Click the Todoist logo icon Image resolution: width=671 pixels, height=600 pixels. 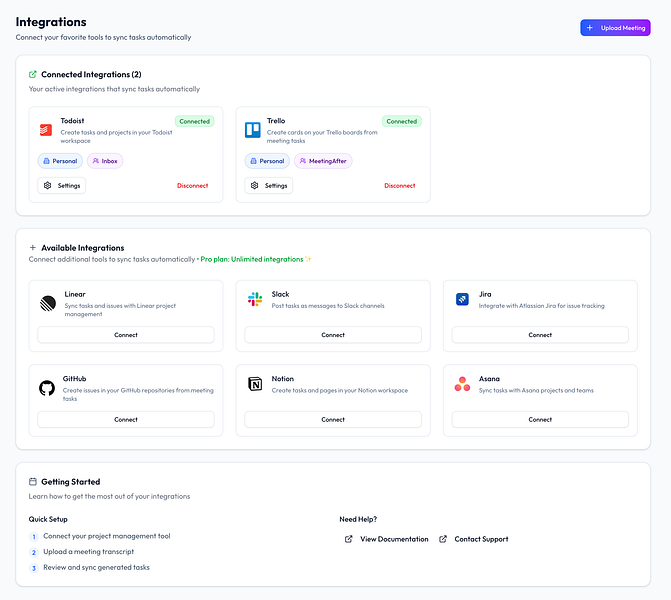[46, 130]
